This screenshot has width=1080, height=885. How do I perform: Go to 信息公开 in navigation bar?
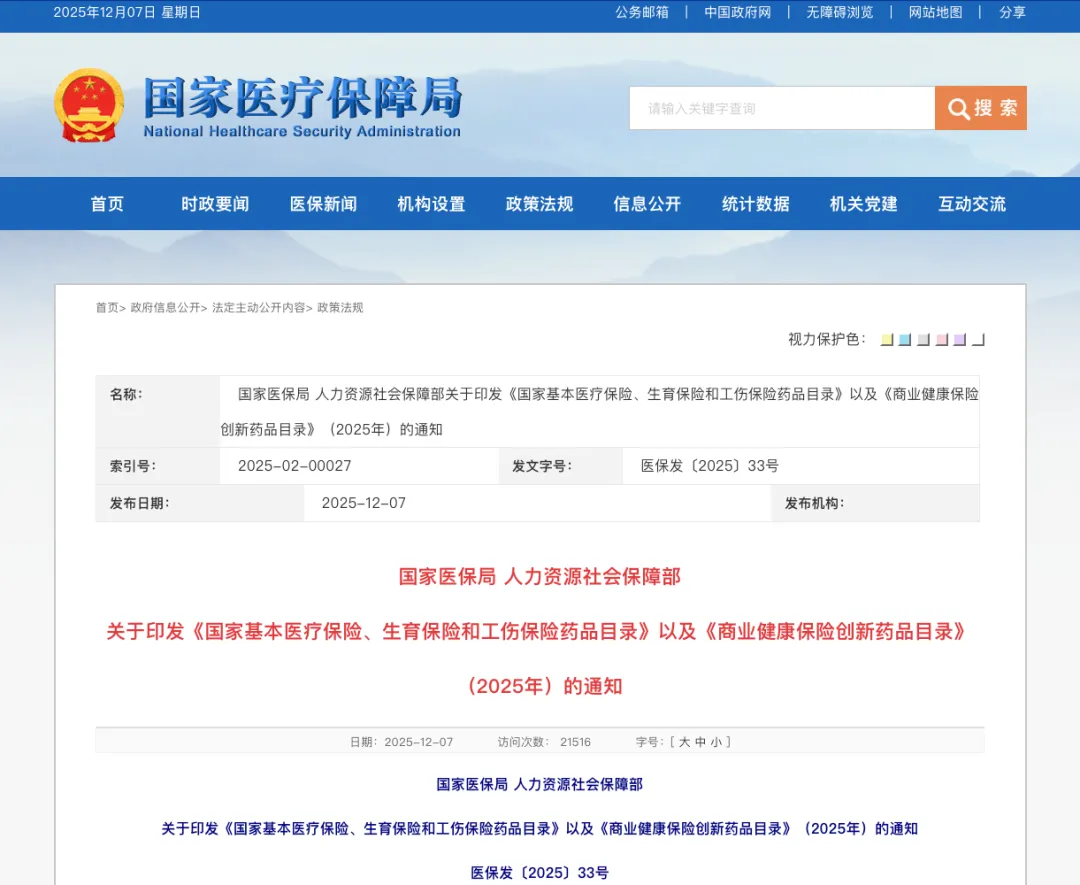click(647, 204)
